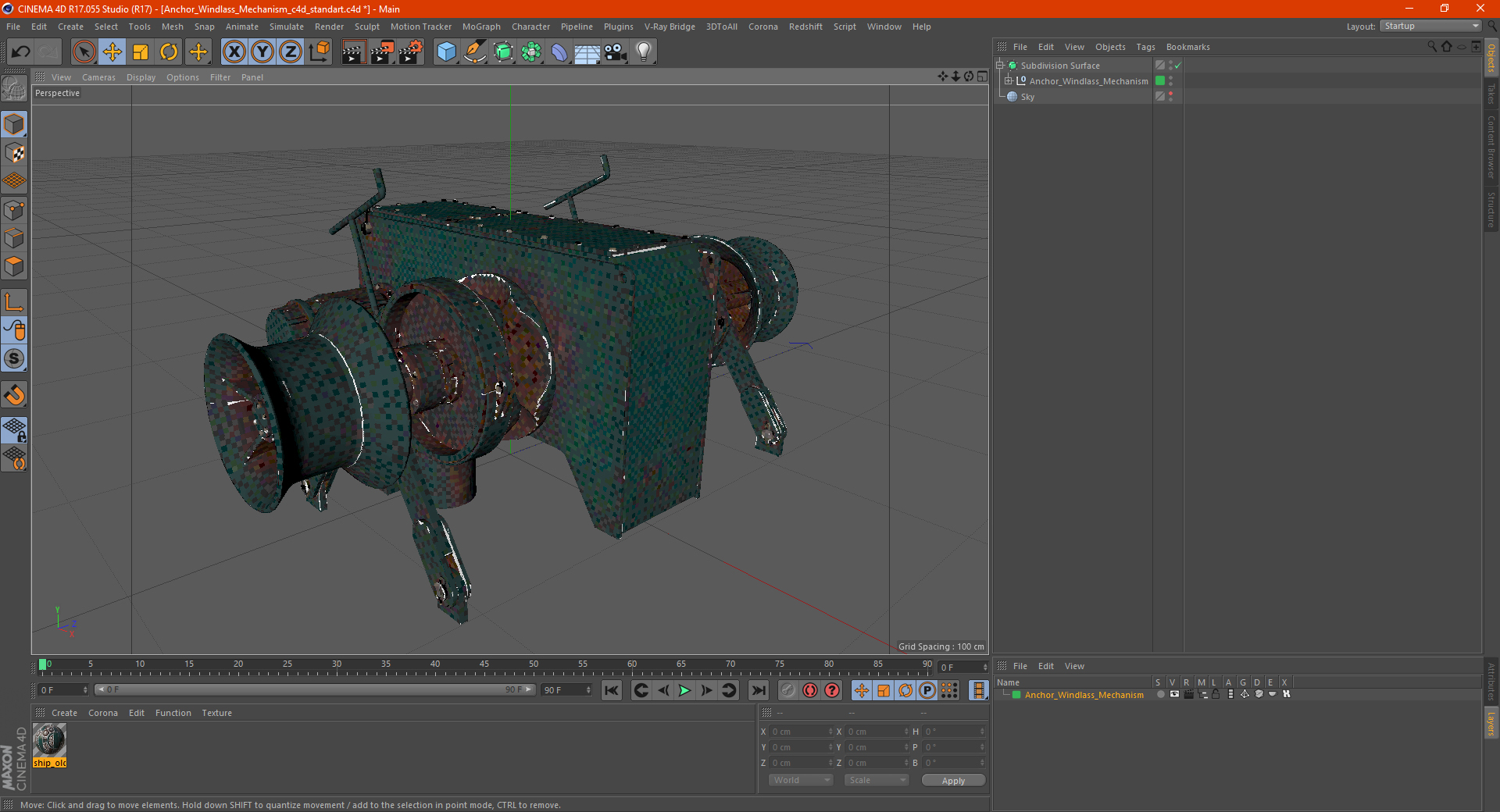Toggle Subdivision Surface enable checkmark
This screenshot has height=812, width=1500.
pyautogui.click(x=1177, y=66)
